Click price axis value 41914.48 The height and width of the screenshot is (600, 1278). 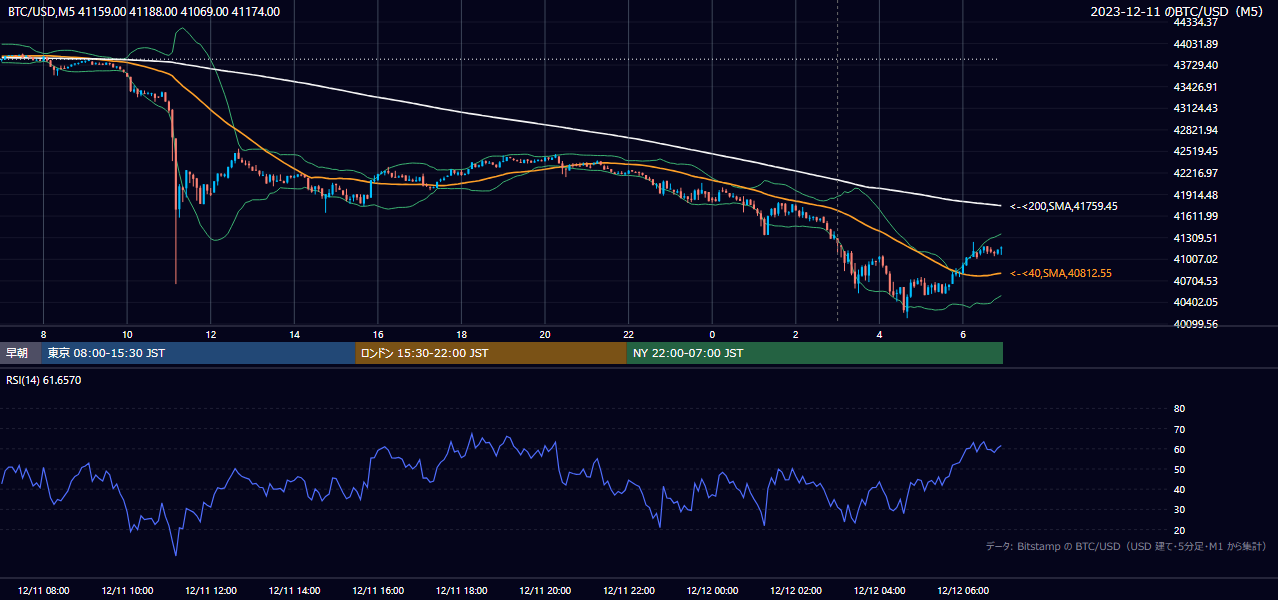point(1195,195)
